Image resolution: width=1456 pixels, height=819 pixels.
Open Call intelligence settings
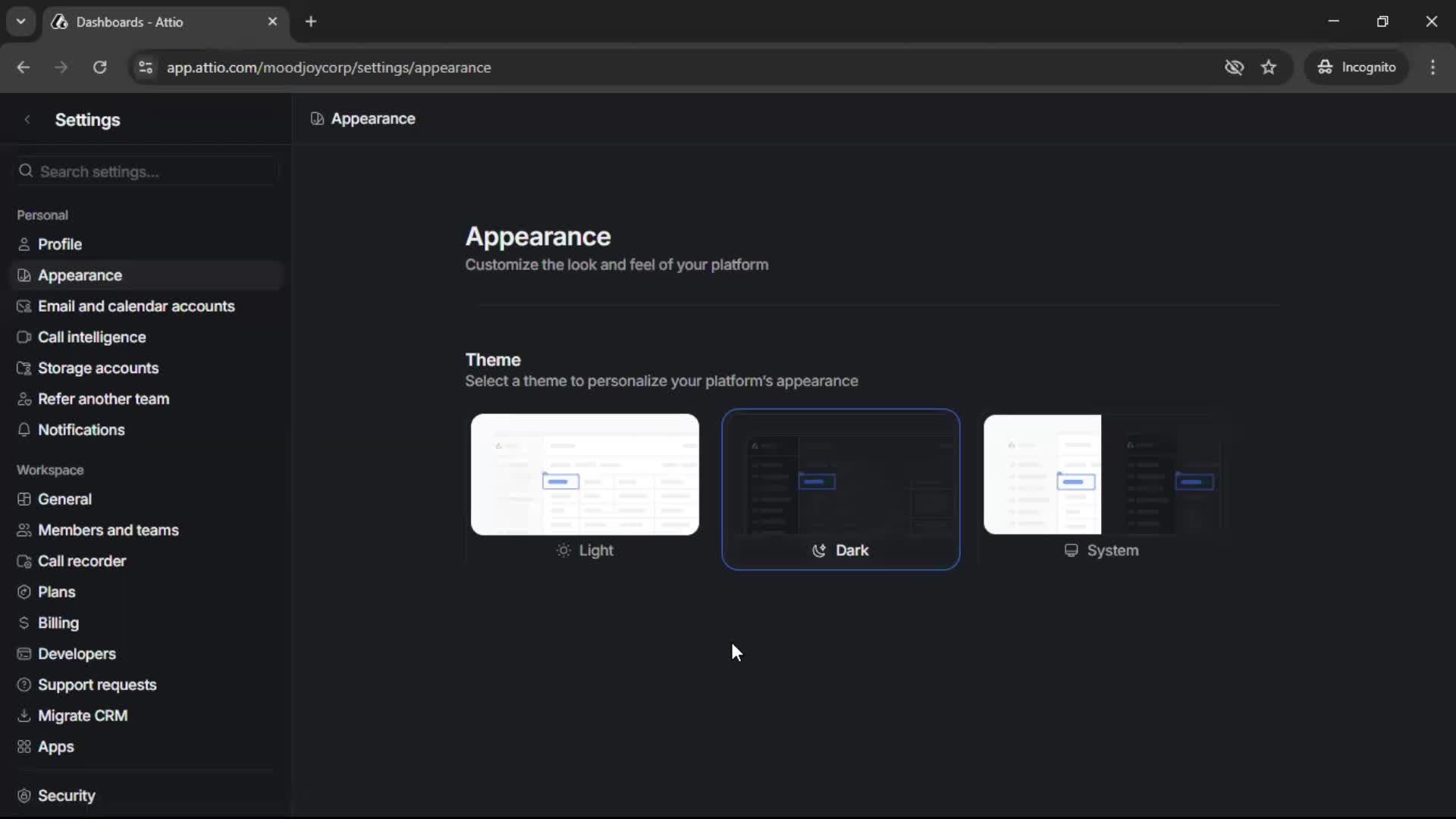point(91,337)
